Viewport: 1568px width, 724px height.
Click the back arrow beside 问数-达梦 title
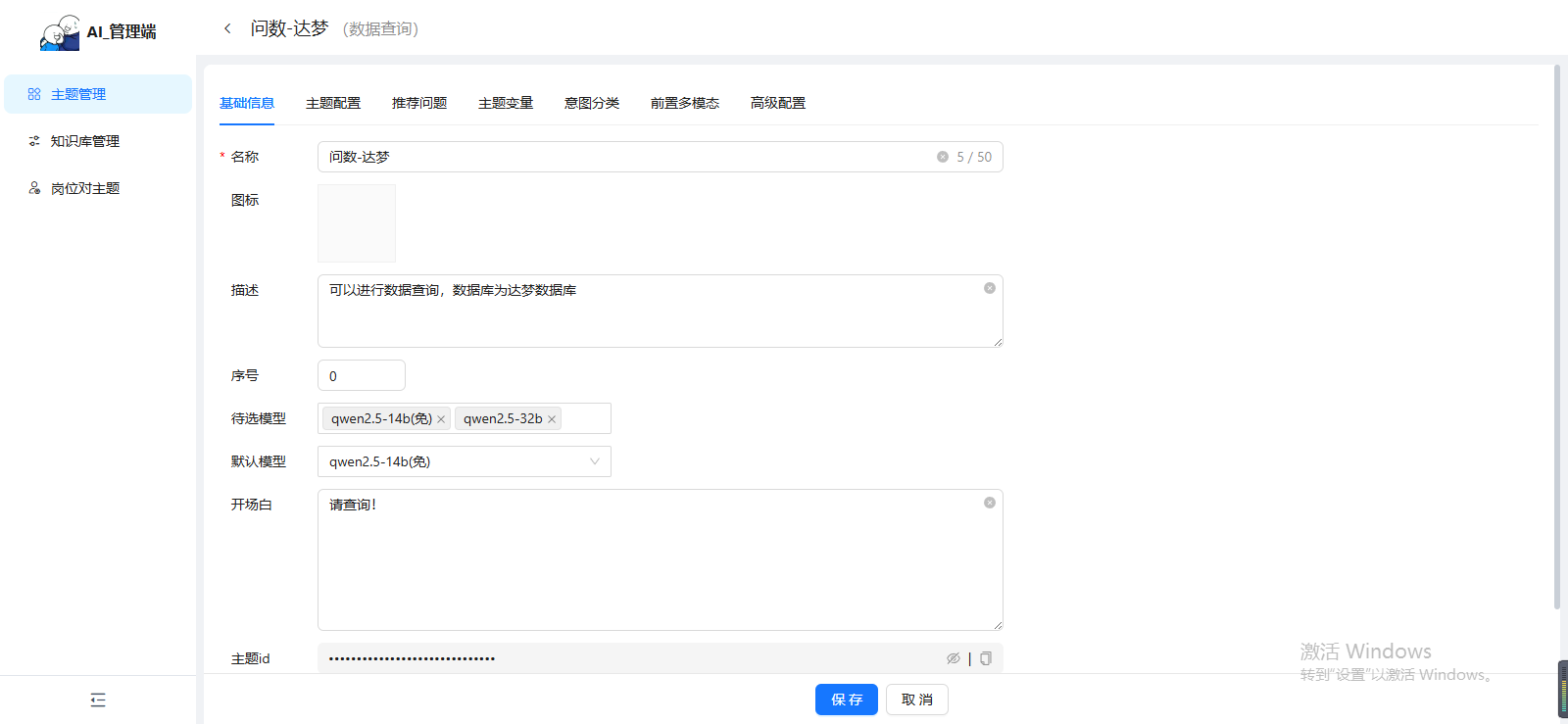(x=227, y=28)
